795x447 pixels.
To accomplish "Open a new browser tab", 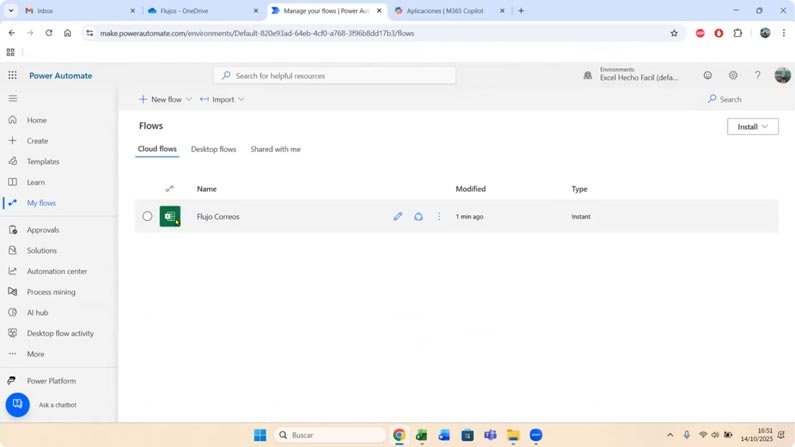I will pyautogui.click(x=521, y=11).
